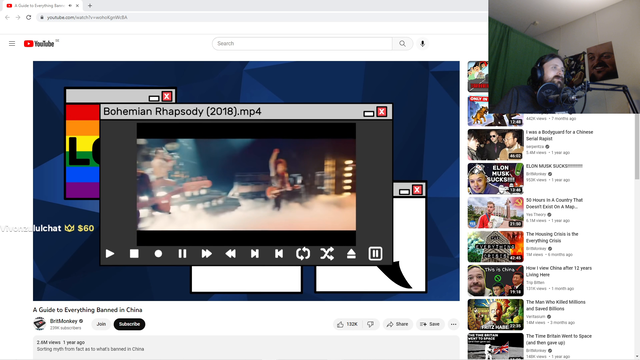
Task: Click the fast-forward double arrow
Action: [x=207, y=254]
